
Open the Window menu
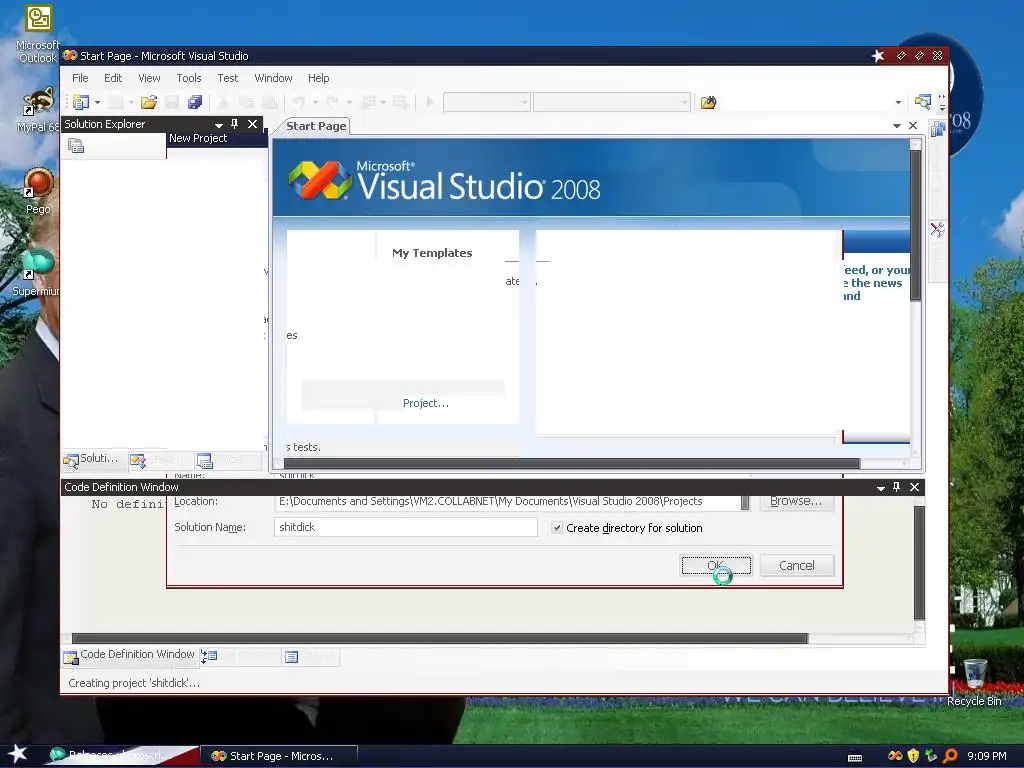click(x=273, y=78)
